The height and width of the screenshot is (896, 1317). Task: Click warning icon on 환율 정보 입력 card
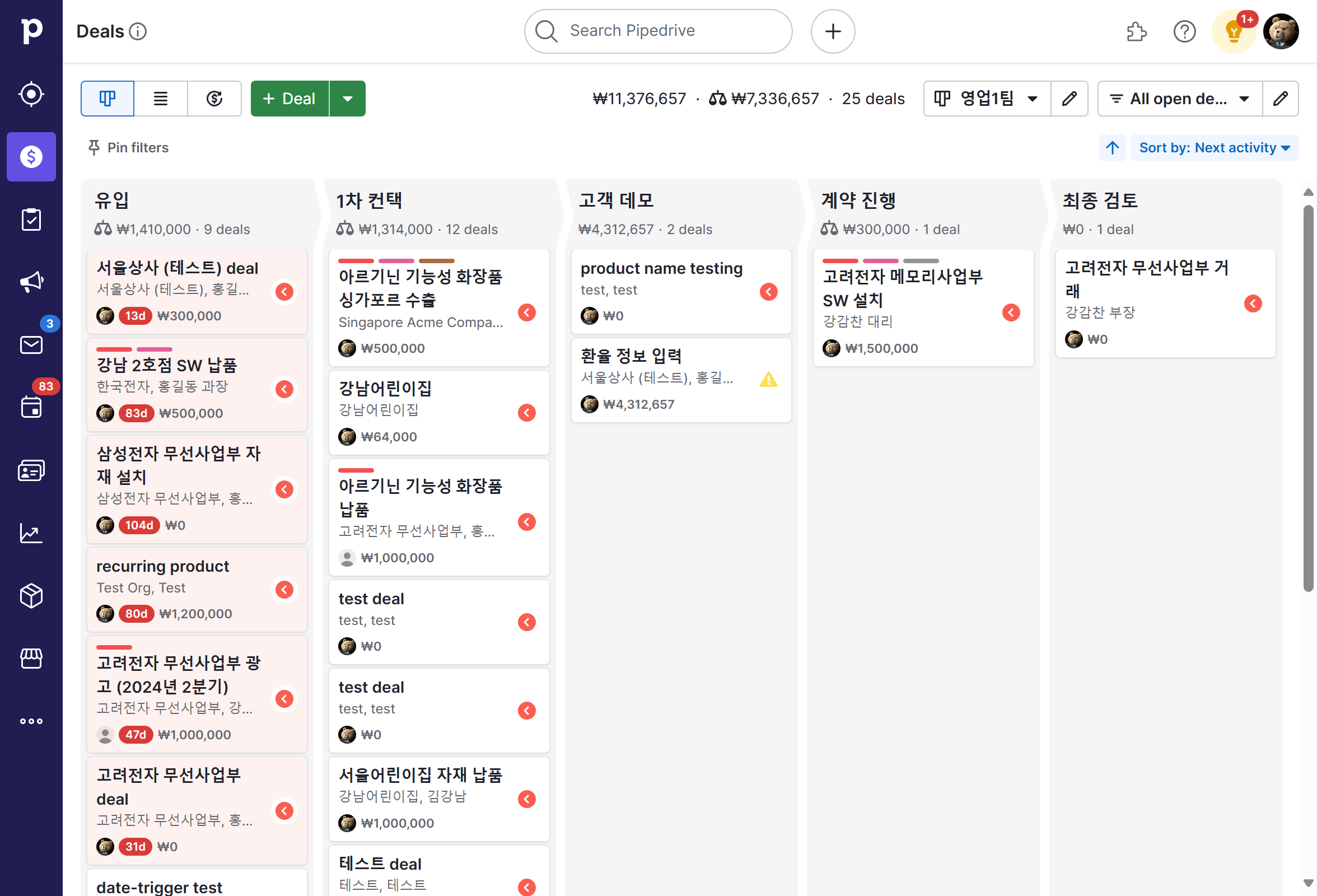coord(768,379)
